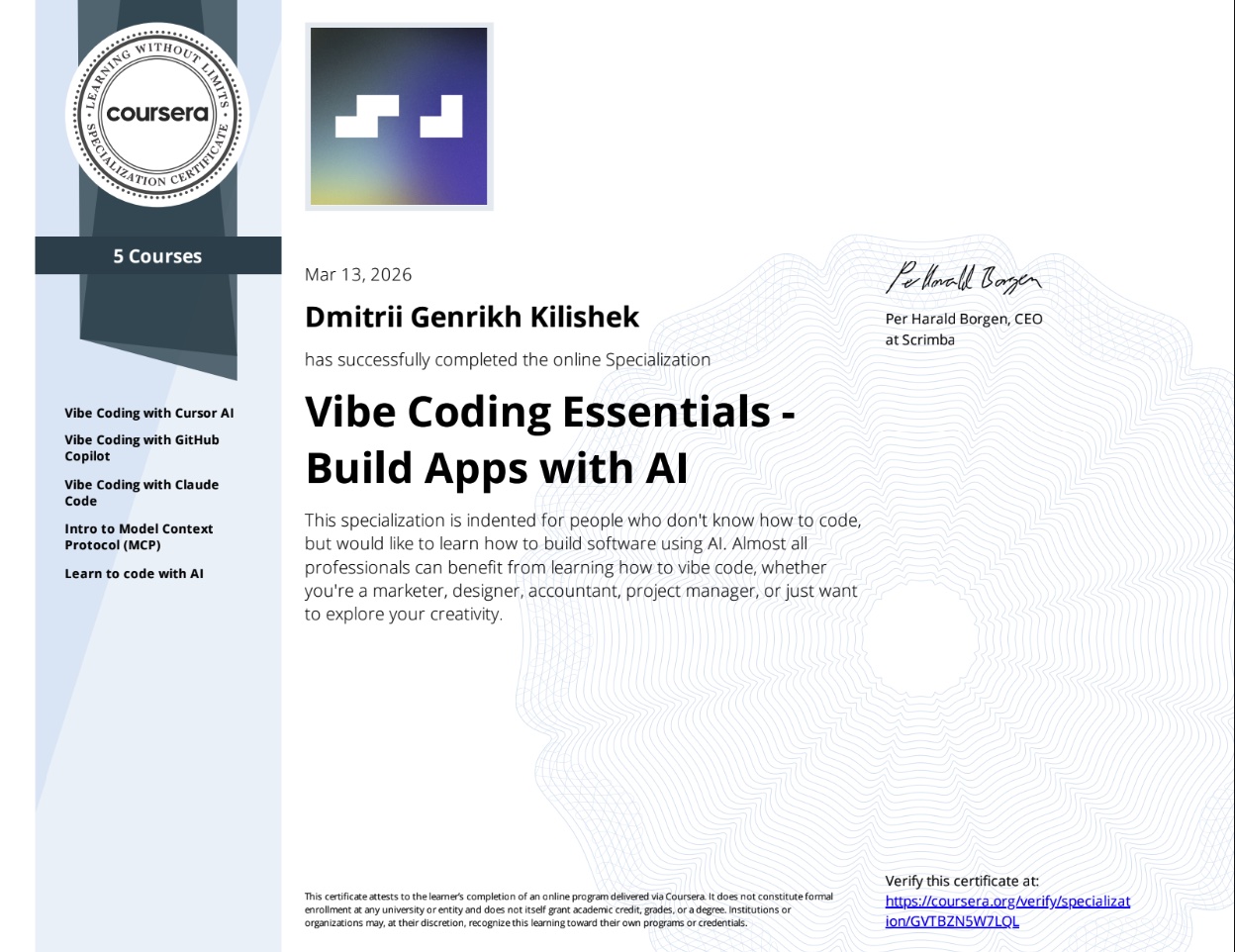Select Intro to Model Context Protocol course

point(139,537)
